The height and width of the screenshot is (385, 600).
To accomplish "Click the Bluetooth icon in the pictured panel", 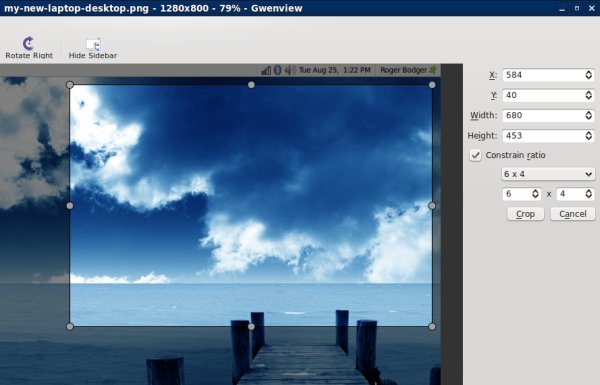I will click(x=278, y=70).
